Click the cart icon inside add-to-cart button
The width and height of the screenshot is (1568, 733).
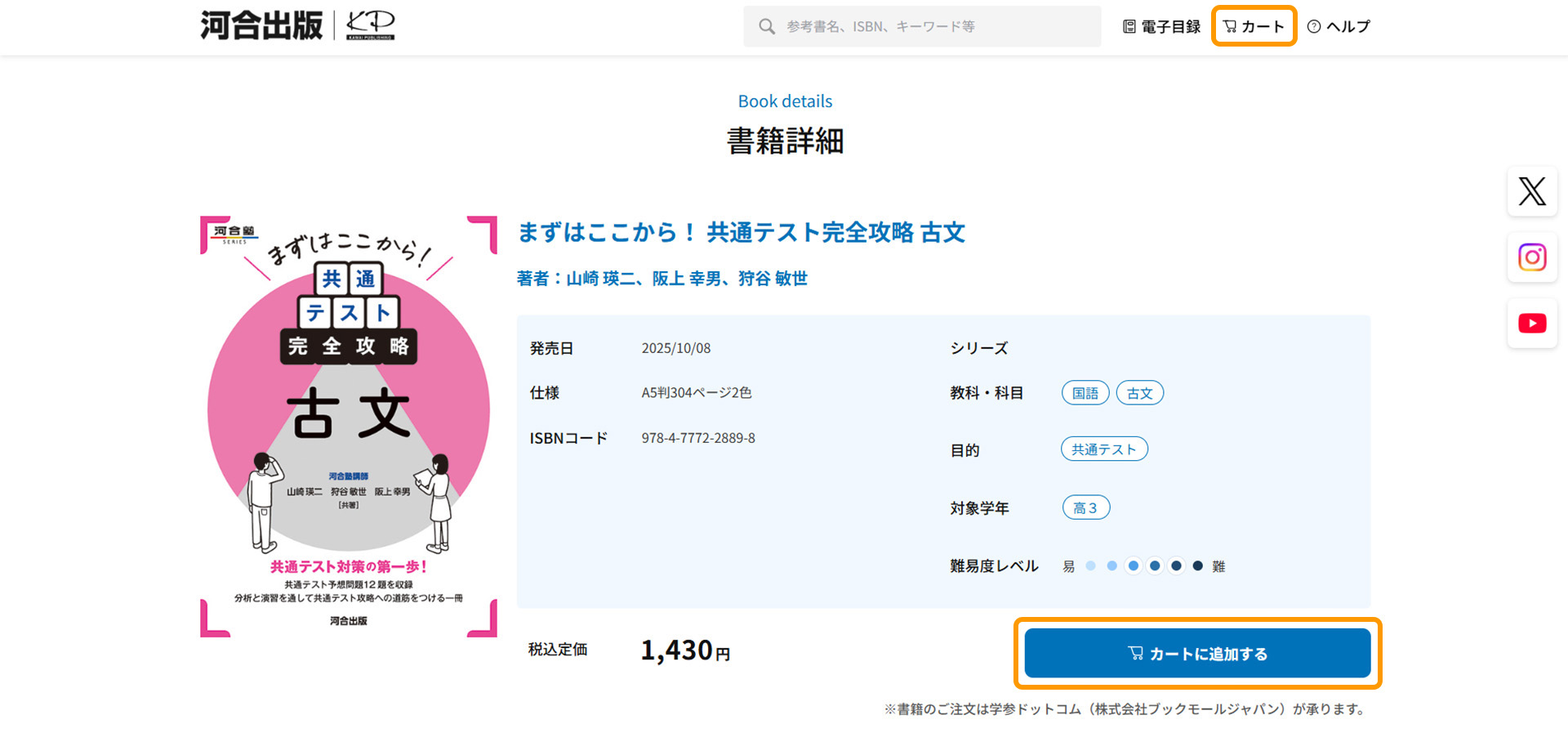1135,653
